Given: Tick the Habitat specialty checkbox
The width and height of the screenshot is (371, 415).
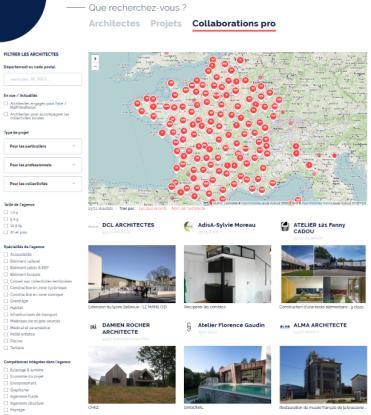Looking at the screenshot, I should [x=6, y=308].
